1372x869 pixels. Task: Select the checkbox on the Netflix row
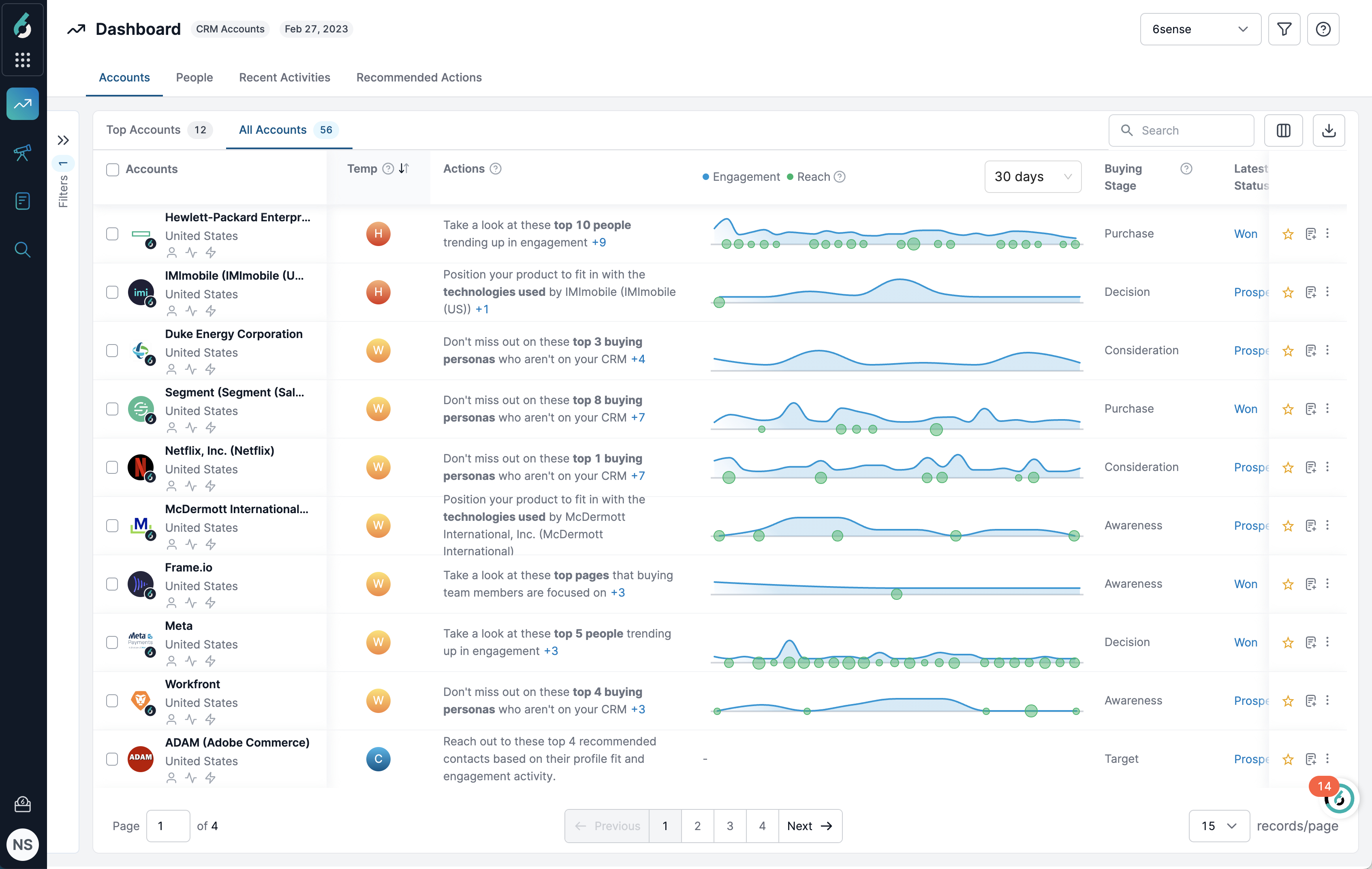(112, 467)
